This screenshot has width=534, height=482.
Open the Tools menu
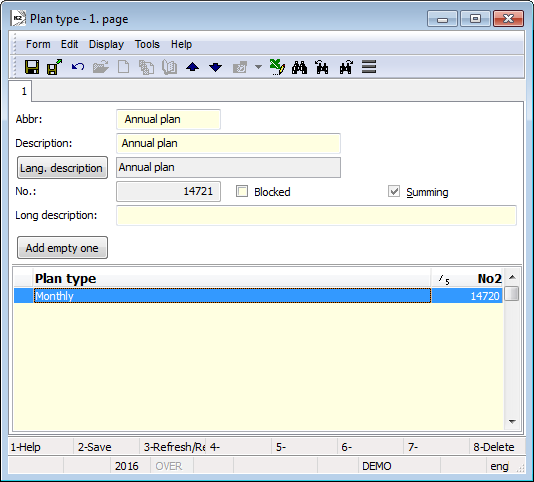[x=147, y=44]
